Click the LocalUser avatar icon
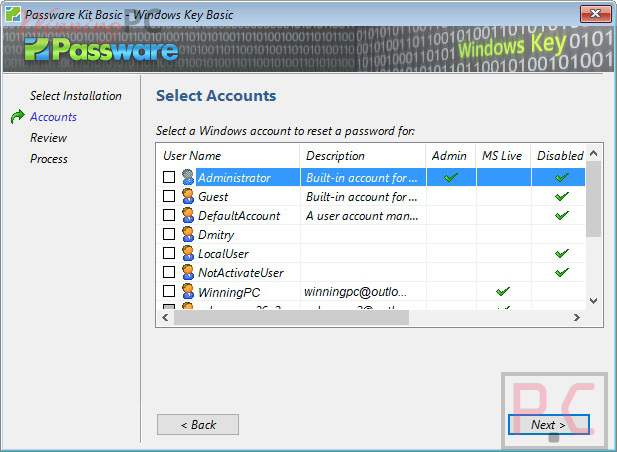This screenshot has height=452, width=617. tap(188, 253)
